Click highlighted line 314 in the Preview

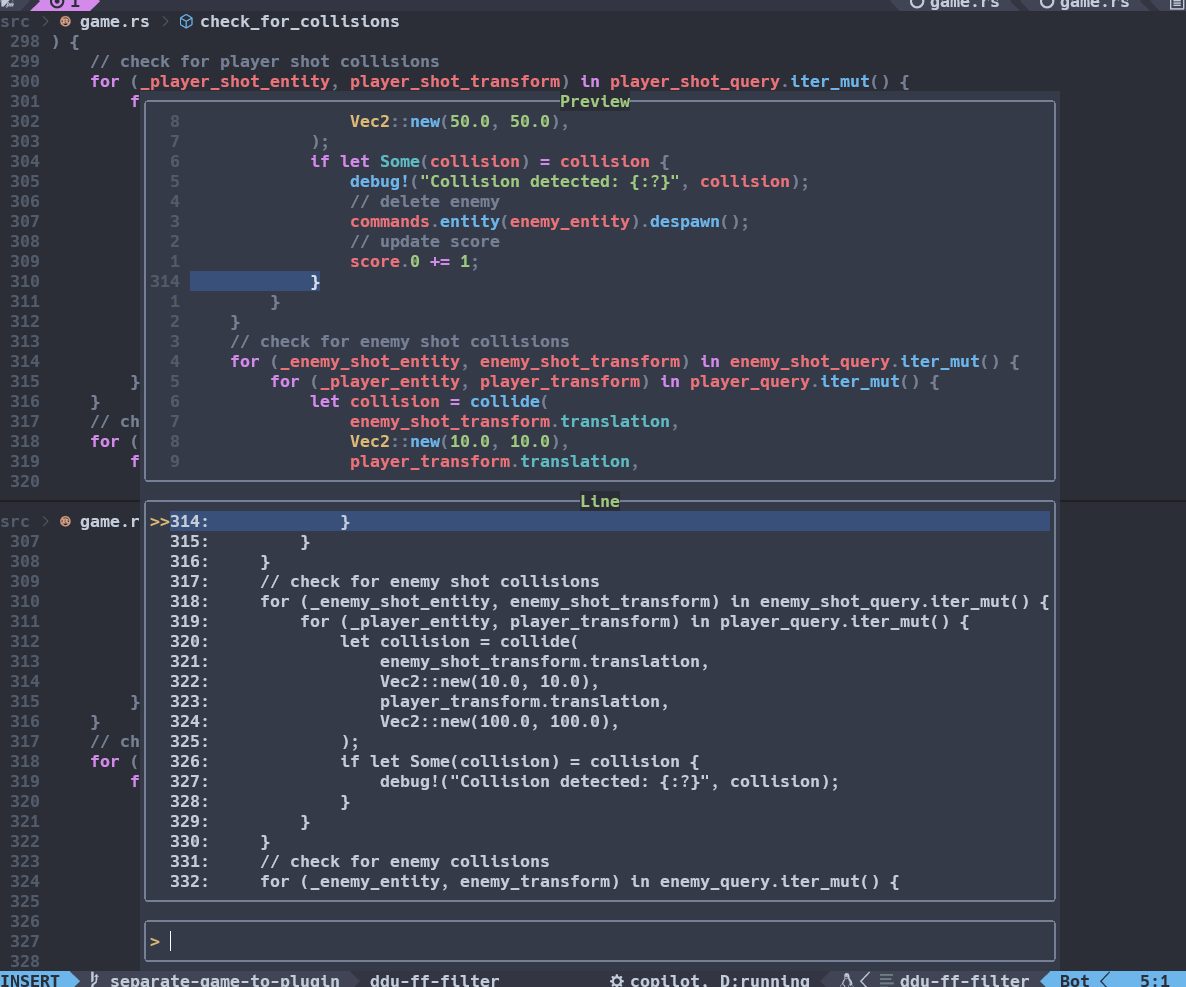(255, 281)
